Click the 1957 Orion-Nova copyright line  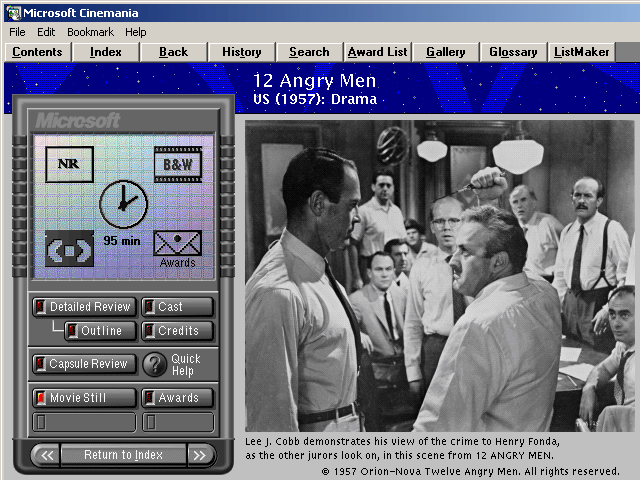coord(471,471)
